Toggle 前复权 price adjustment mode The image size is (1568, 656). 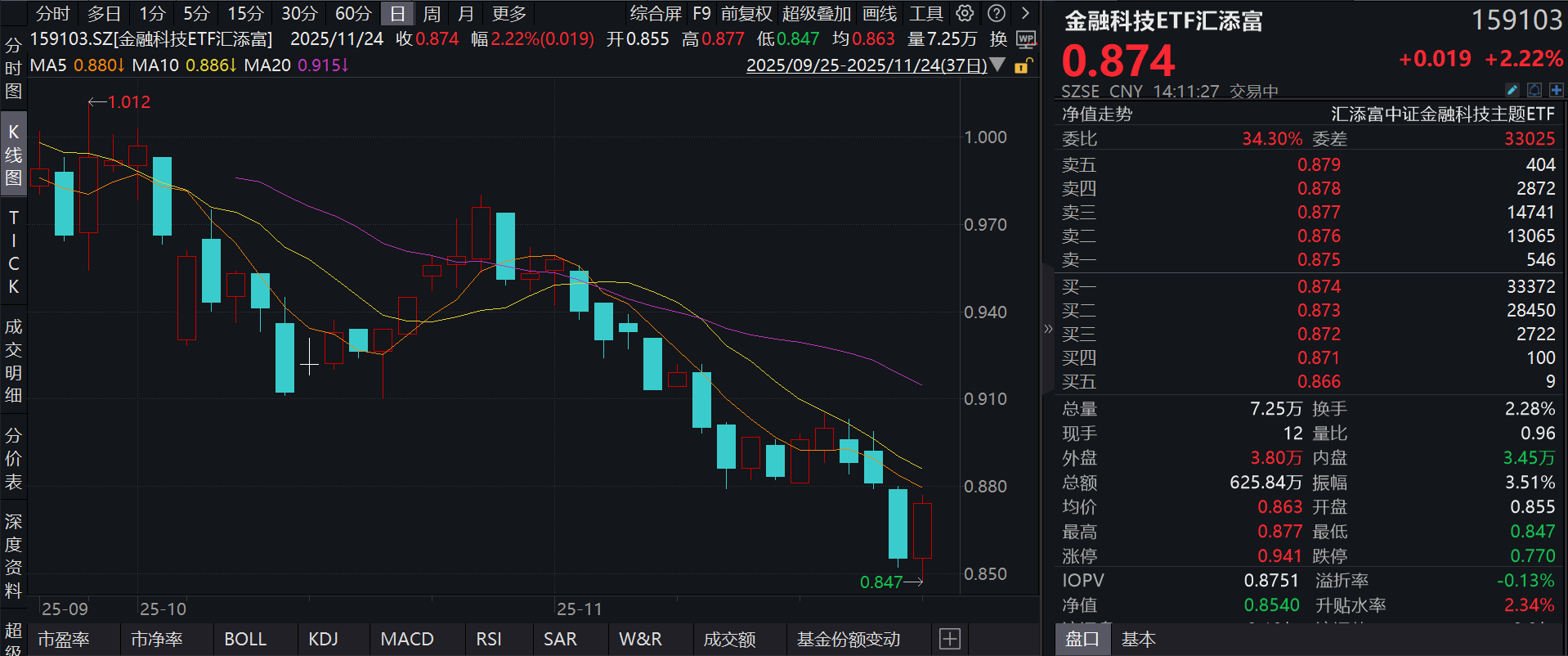click(746, 14)
